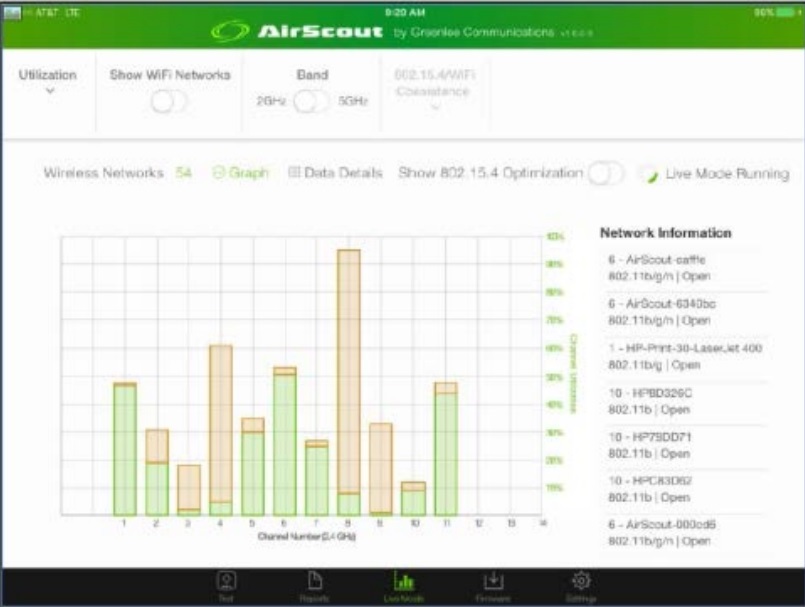Toggle the Show WiFi Networks switch
The height and width of the screenshot is (607, 805).
[168, 102]
